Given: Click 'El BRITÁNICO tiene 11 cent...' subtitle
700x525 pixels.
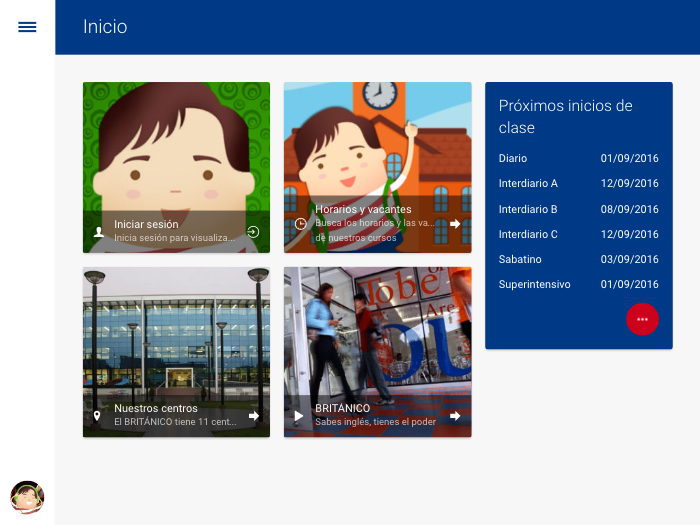Looking at the screenshot, I should point(175,421).
